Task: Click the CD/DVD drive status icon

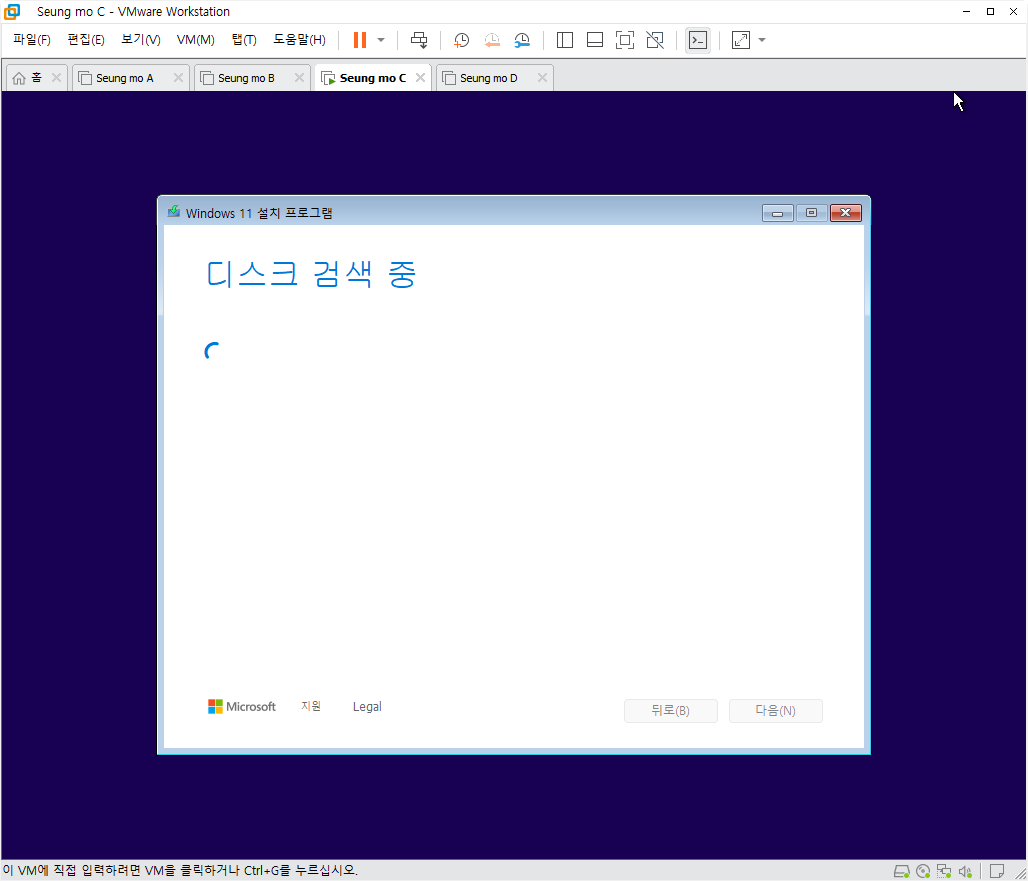Action: (x=923, y=871)
